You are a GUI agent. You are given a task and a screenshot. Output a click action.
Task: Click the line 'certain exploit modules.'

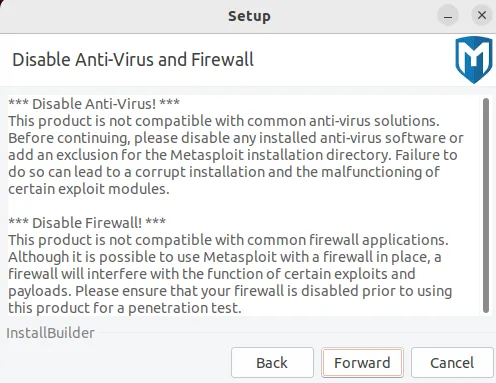(x=89, y=189)
